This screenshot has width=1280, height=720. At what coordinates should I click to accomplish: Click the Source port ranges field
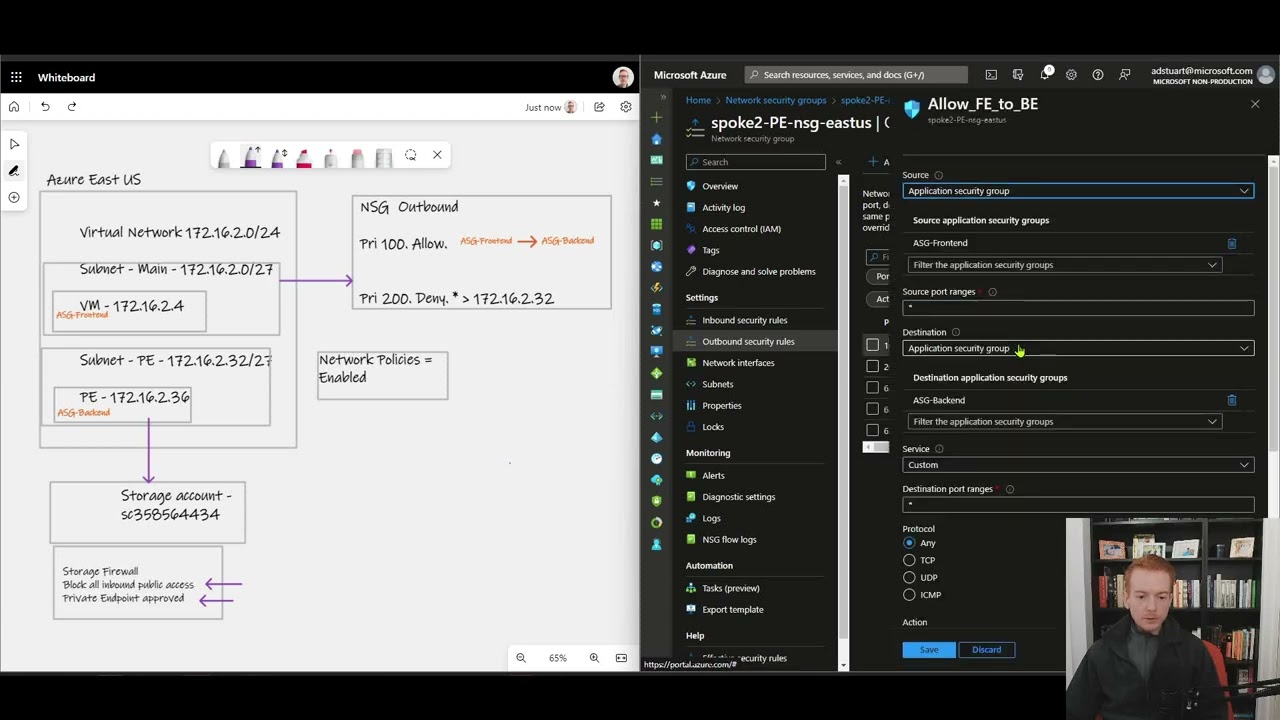tap(1078, 308)
